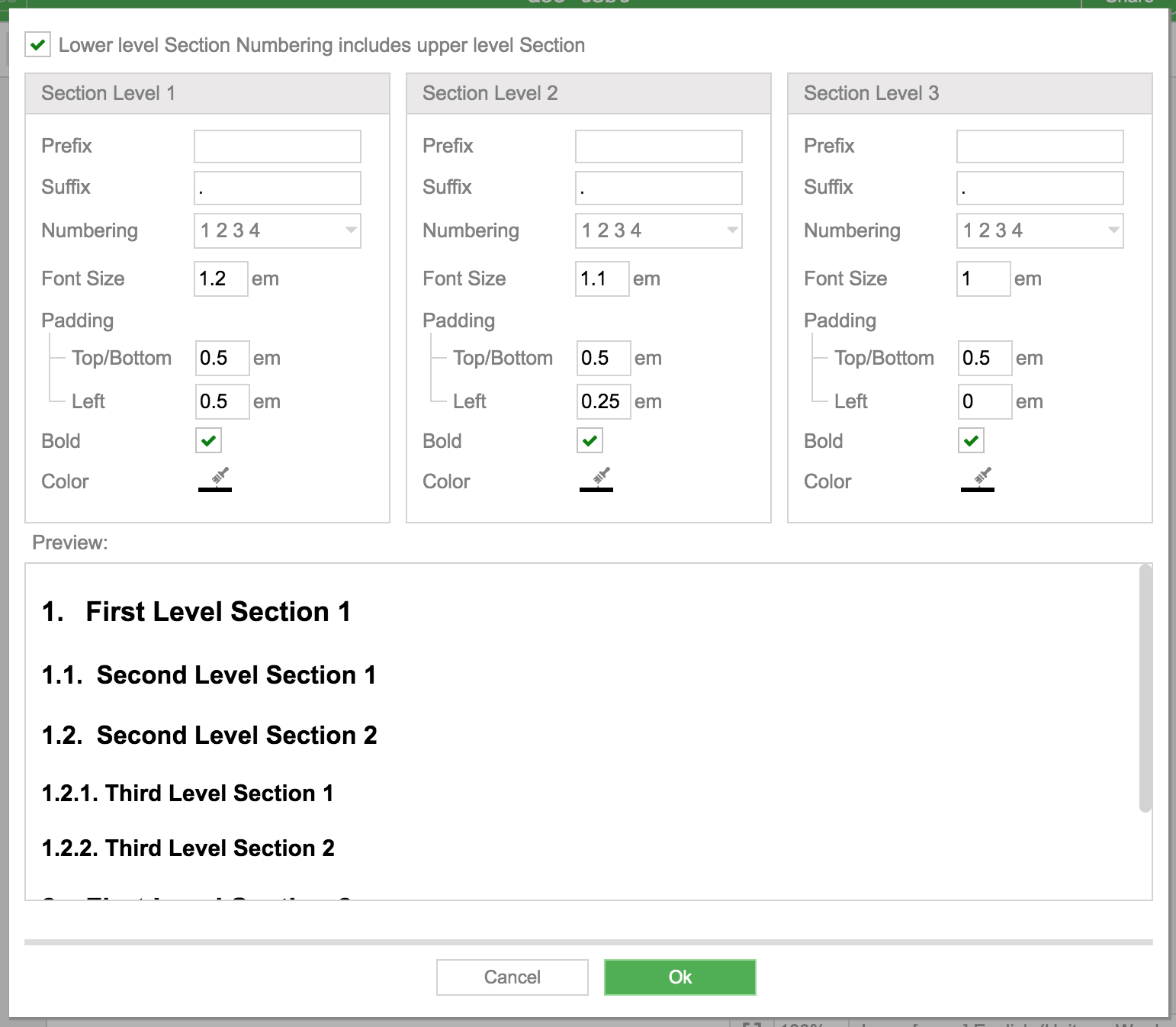Focus the Prefix field in Section Level 3
This screenshot has height=1027, width=1176.
click(1040, 146)
